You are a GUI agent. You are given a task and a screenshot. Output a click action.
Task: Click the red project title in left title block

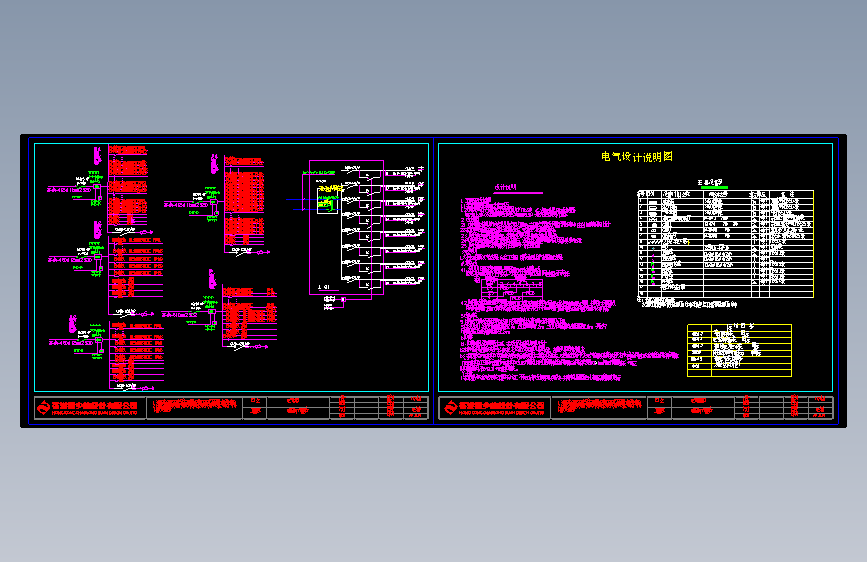(x=195, y=407)
